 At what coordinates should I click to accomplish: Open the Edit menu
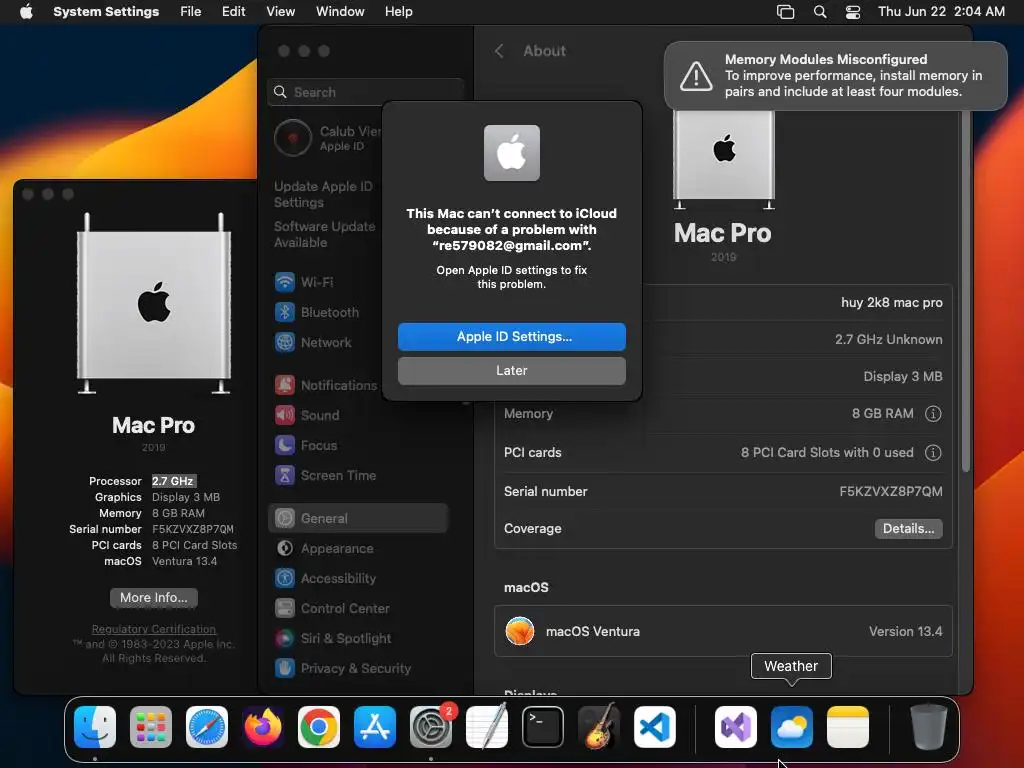pyautogui.click(x=233, y=12)
